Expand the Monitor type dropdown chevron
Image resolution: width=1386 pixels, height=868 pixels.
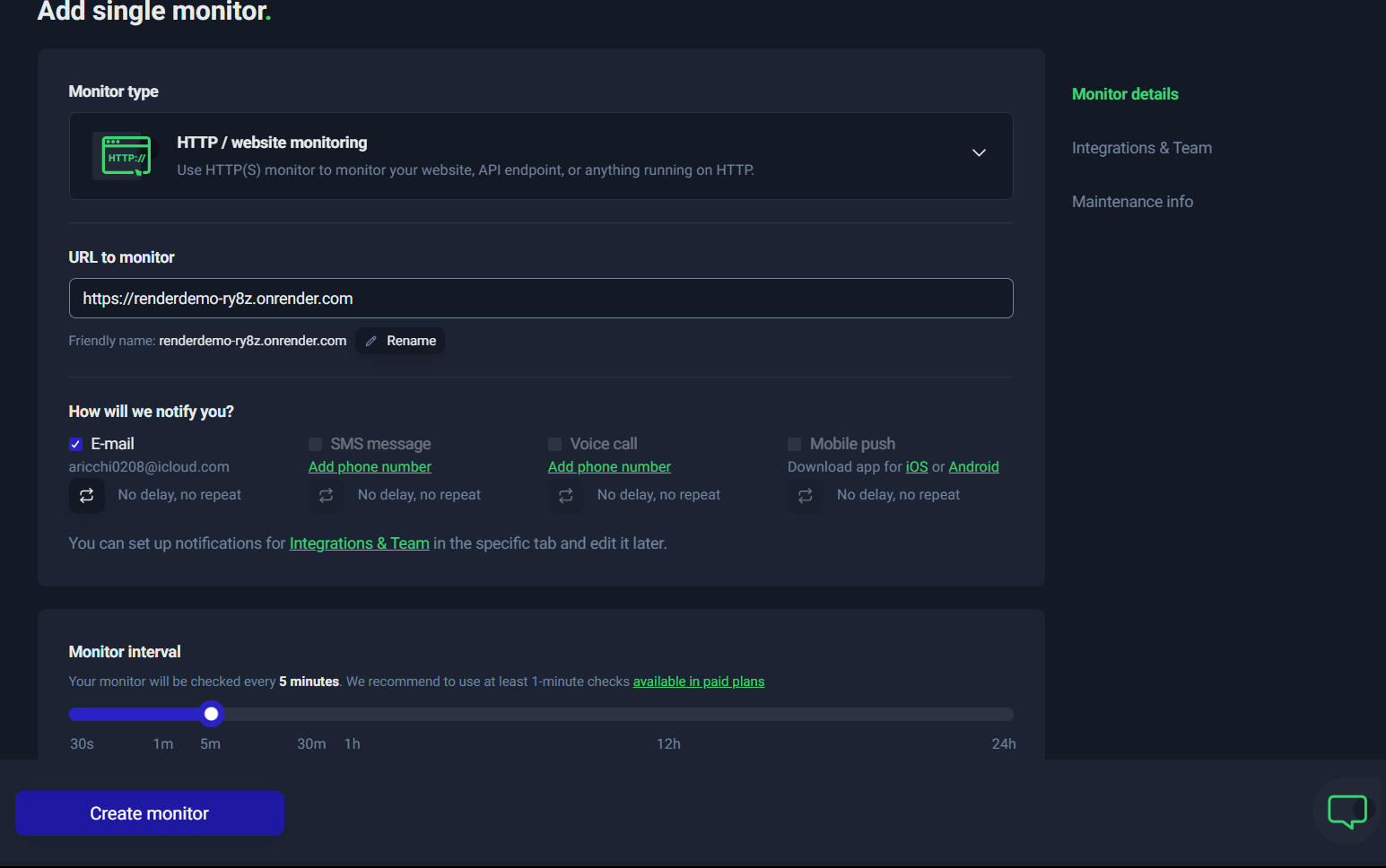979,152
